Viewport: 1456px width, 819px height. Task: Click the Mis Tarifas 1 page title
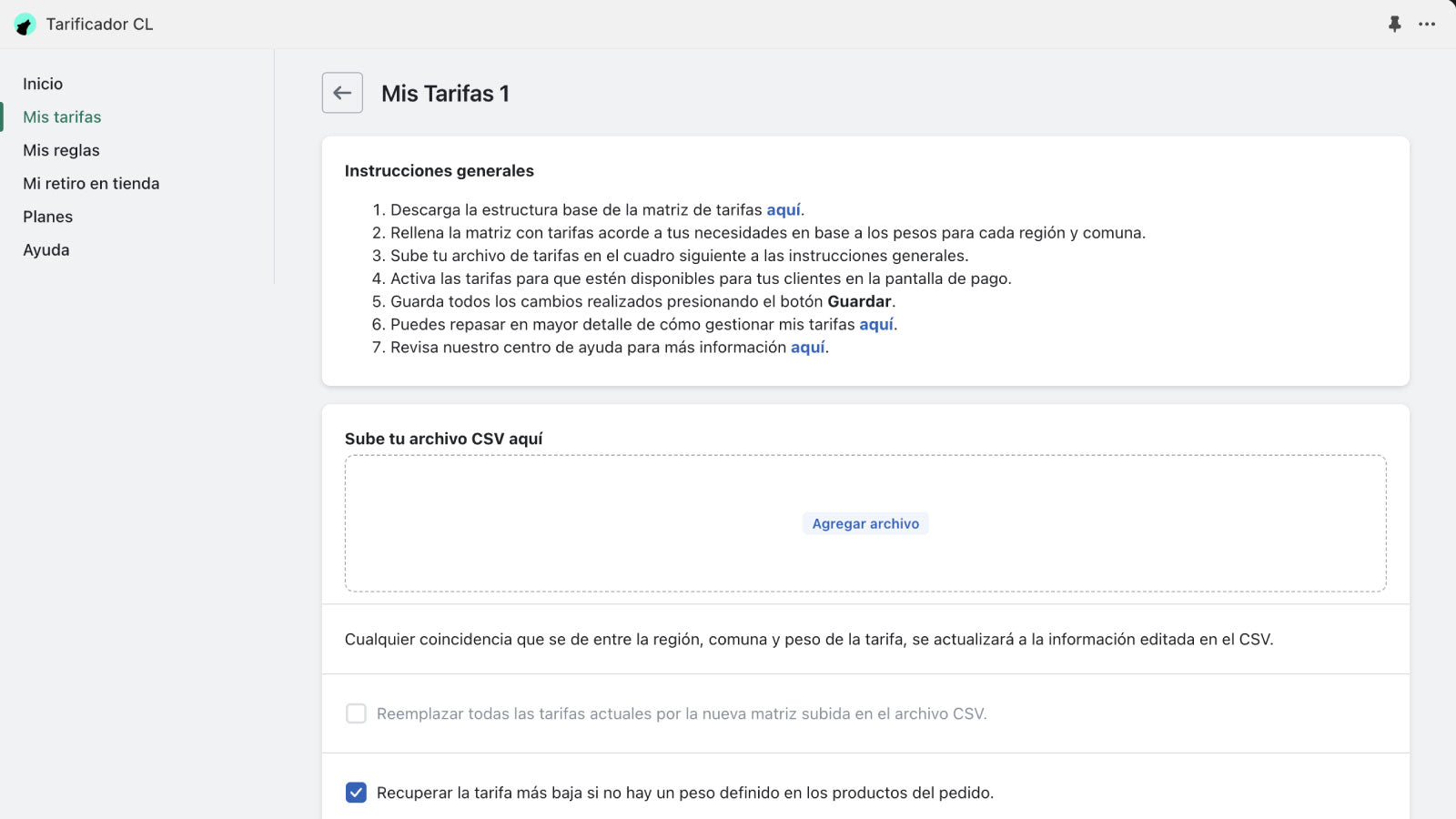[x=445, y=93]
